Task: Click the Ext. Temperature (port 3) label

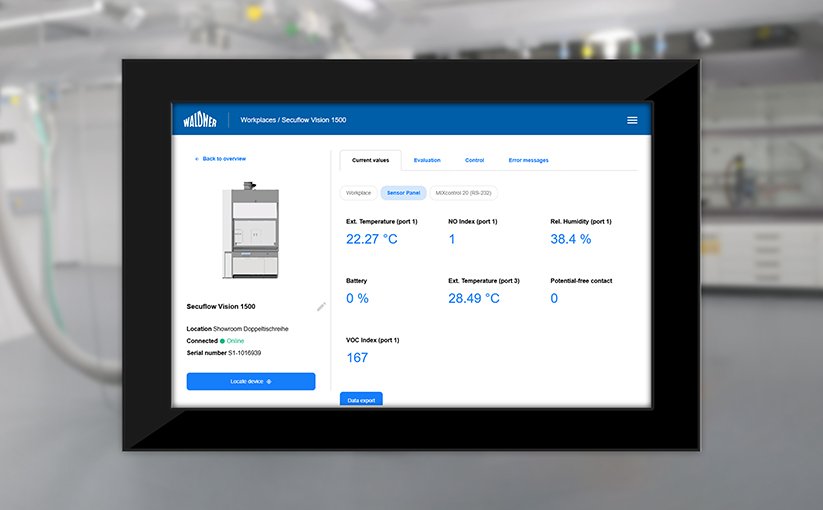Action: coord(484,281)
